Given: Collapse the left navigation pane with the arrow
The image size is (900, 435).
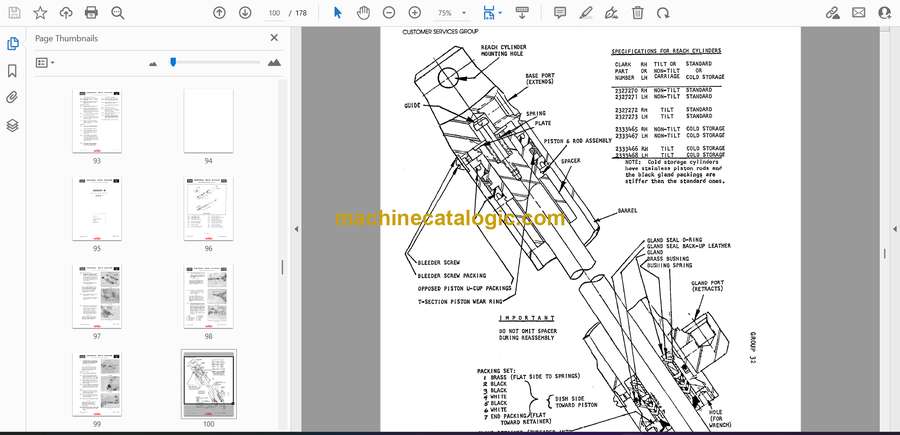Looking at the screenshot, I should pos(296,229).
